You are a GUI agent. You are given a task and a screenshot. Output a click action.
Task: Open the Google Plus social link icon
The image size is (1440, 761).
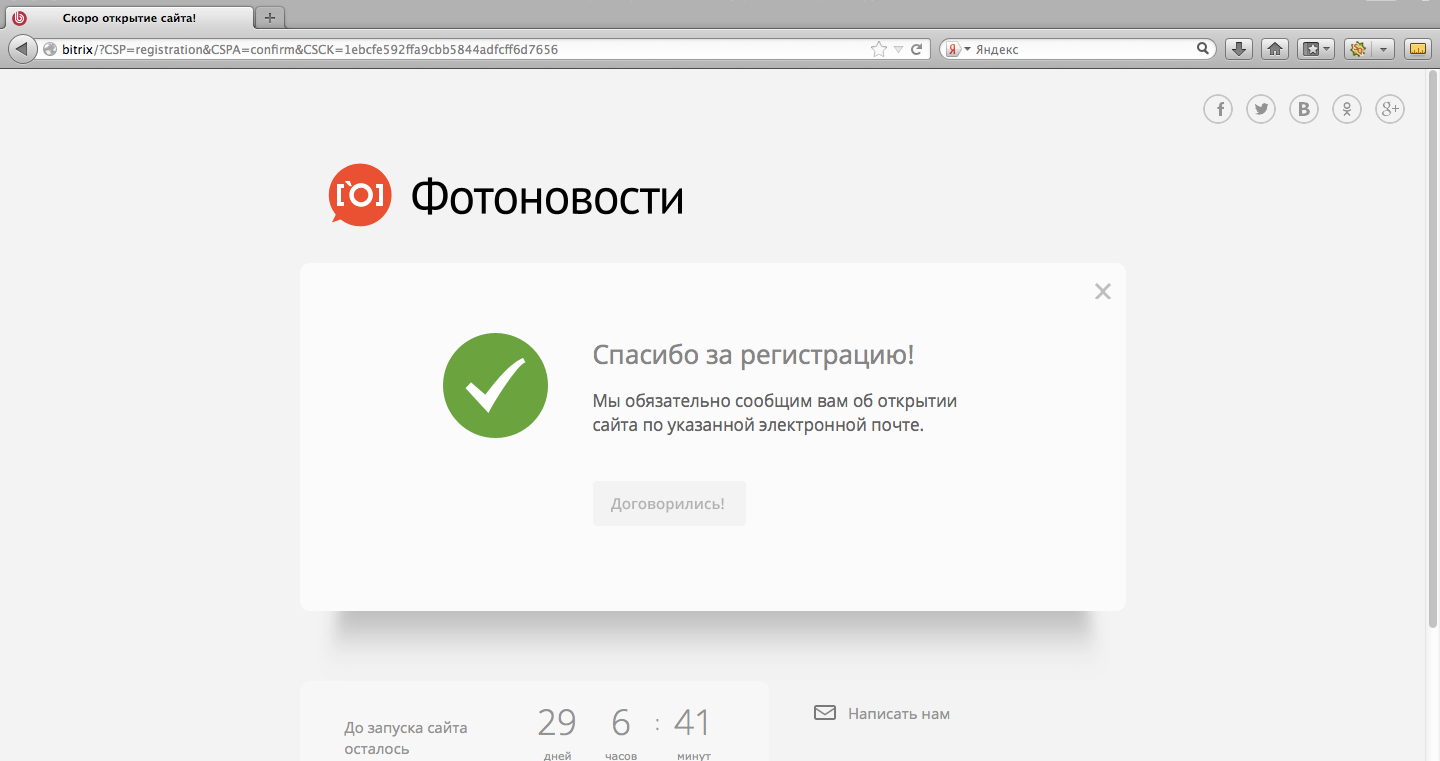tap(1390, 109)
